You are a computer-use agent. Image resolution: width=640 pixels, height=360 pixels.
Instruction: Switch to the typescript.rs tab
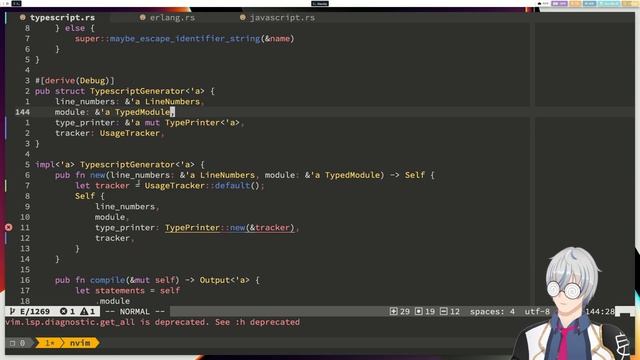(62, 18)
